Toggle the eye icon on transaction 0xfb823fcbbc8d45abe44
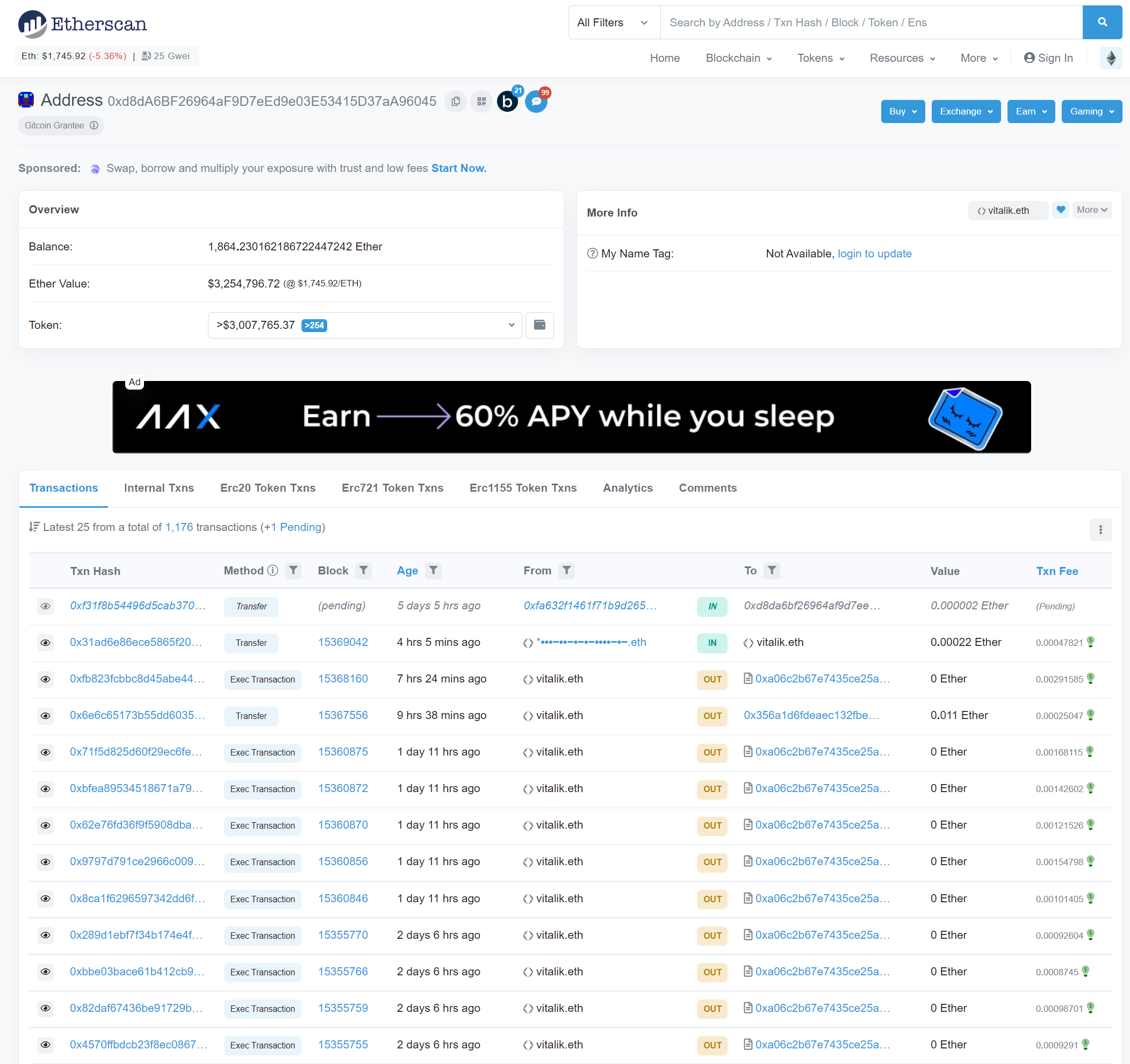 click(x=46, y=679)
